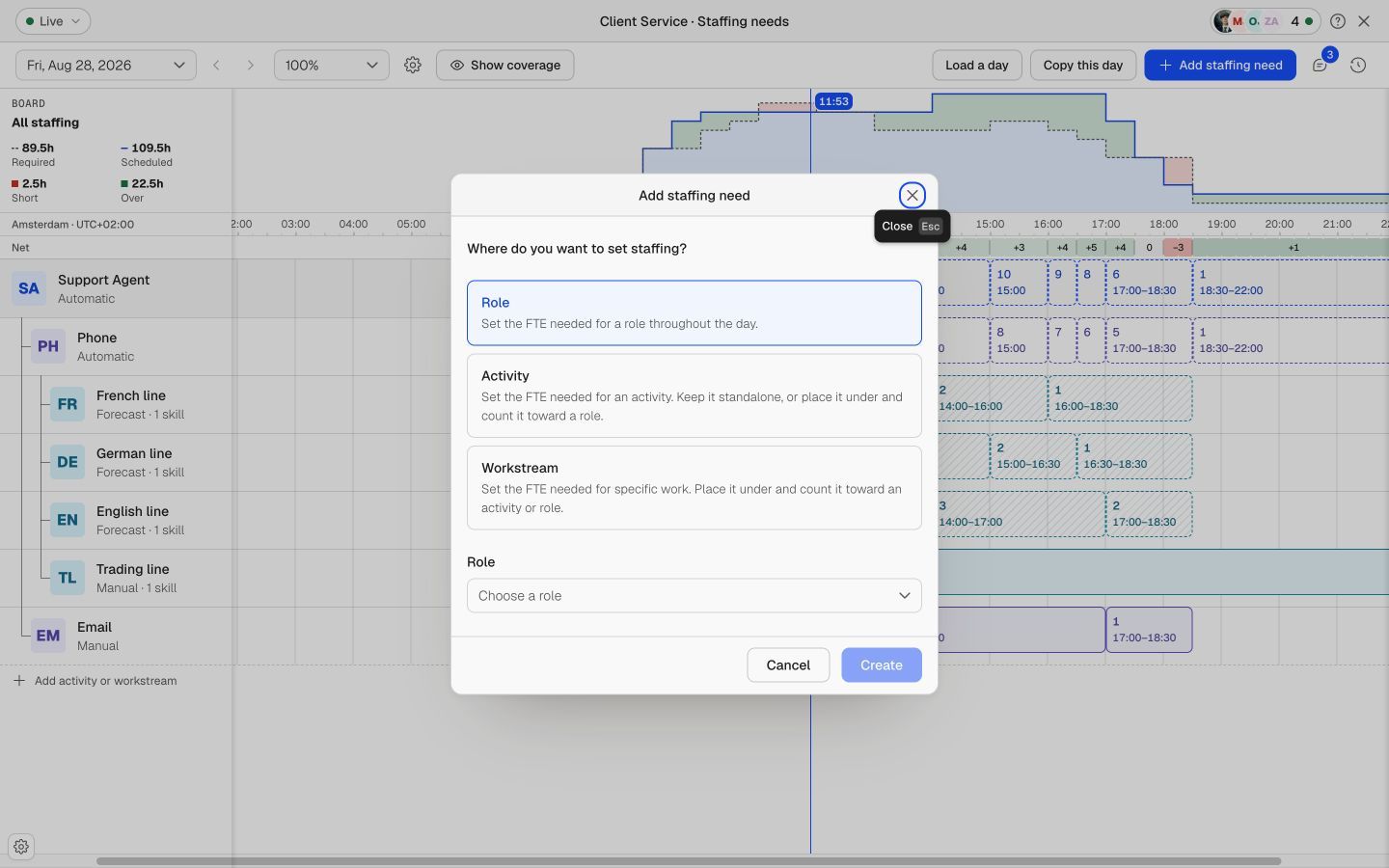1389x868 pixels.
Task: Click Load a day button
Action: (976, 65)
